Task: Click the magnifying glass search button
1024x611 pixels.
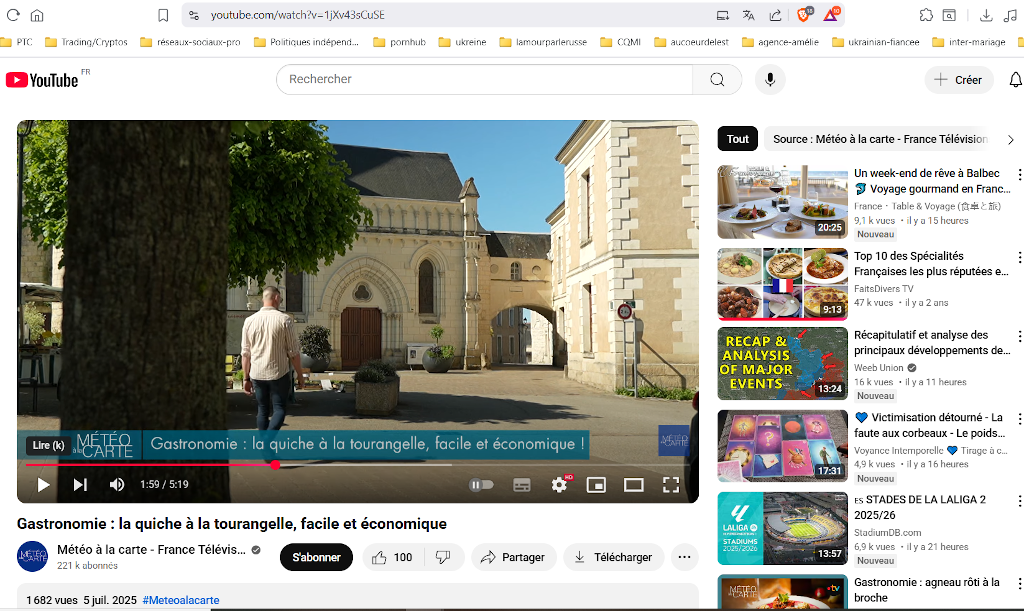Action: click(x=717, y=79)
